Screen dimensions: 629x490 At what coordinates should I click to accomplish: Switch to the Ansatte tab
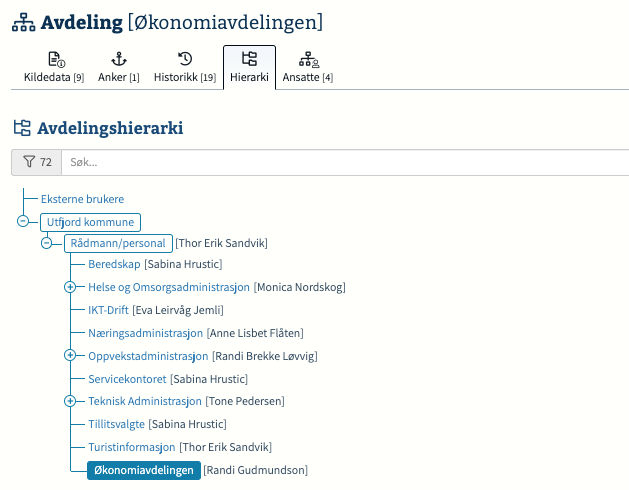click(308, 67)
